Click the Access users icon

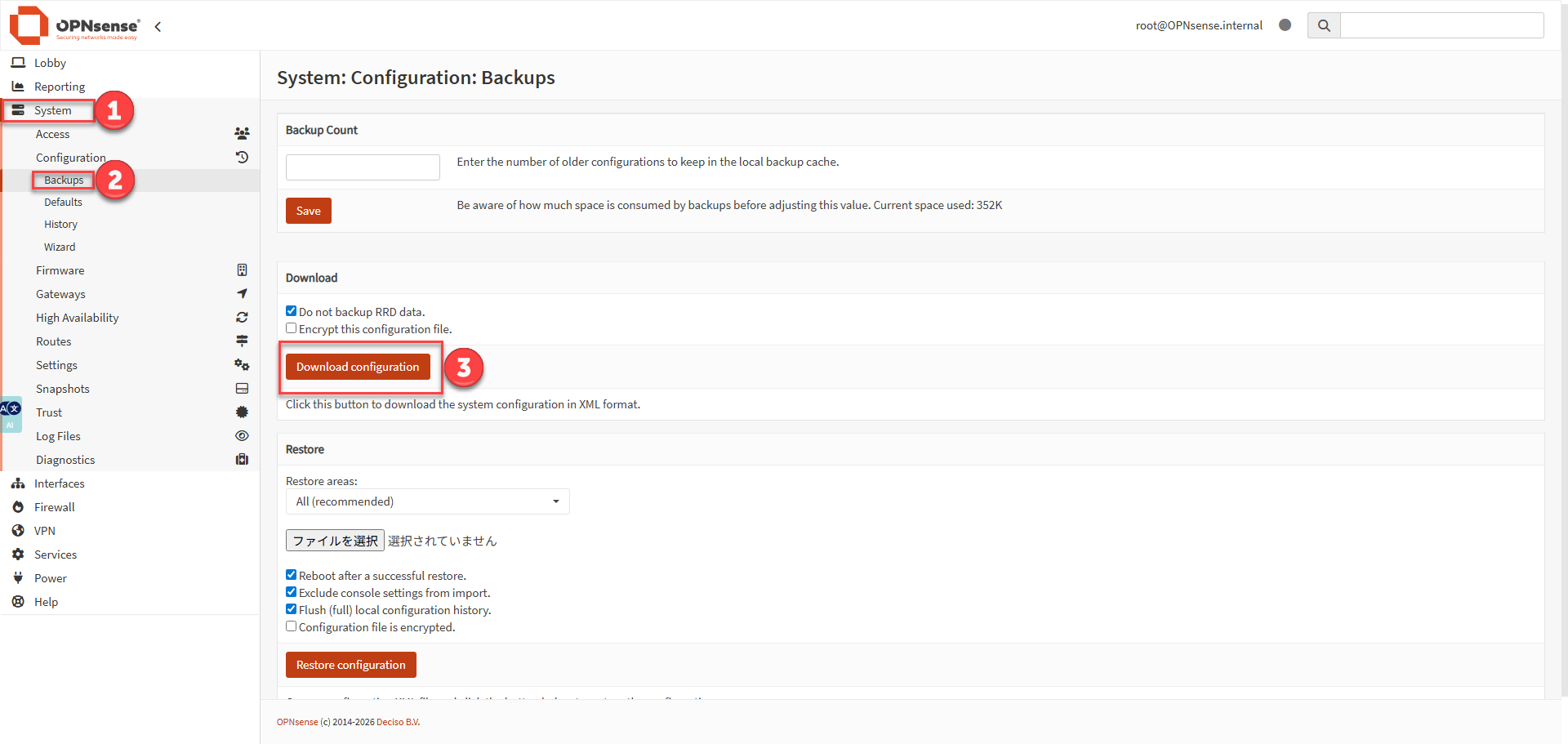pyautogui.click(x=242, y=133)
